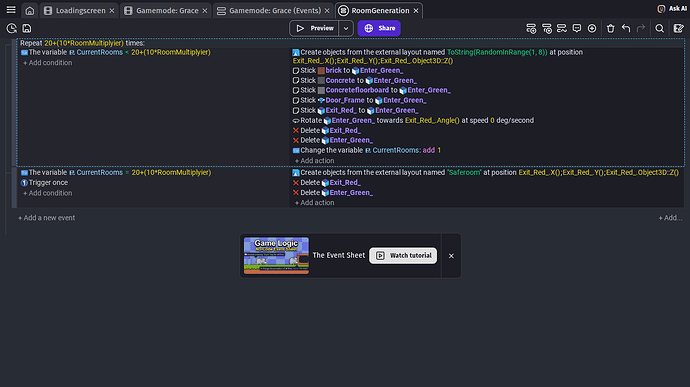Close the RoomGeneration tab

click(x=416, y=11)
